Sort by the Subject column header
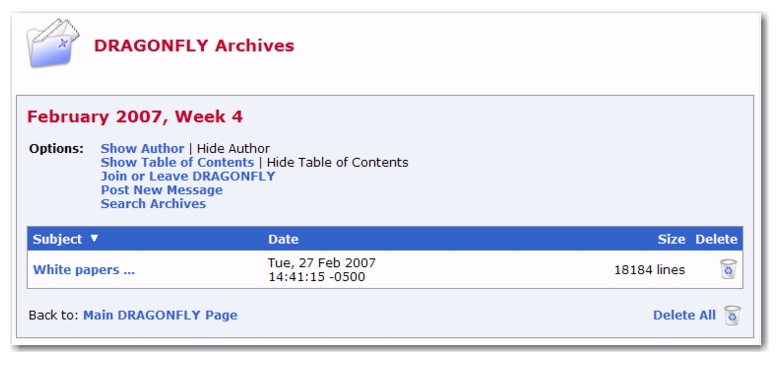 pos(57,239)
